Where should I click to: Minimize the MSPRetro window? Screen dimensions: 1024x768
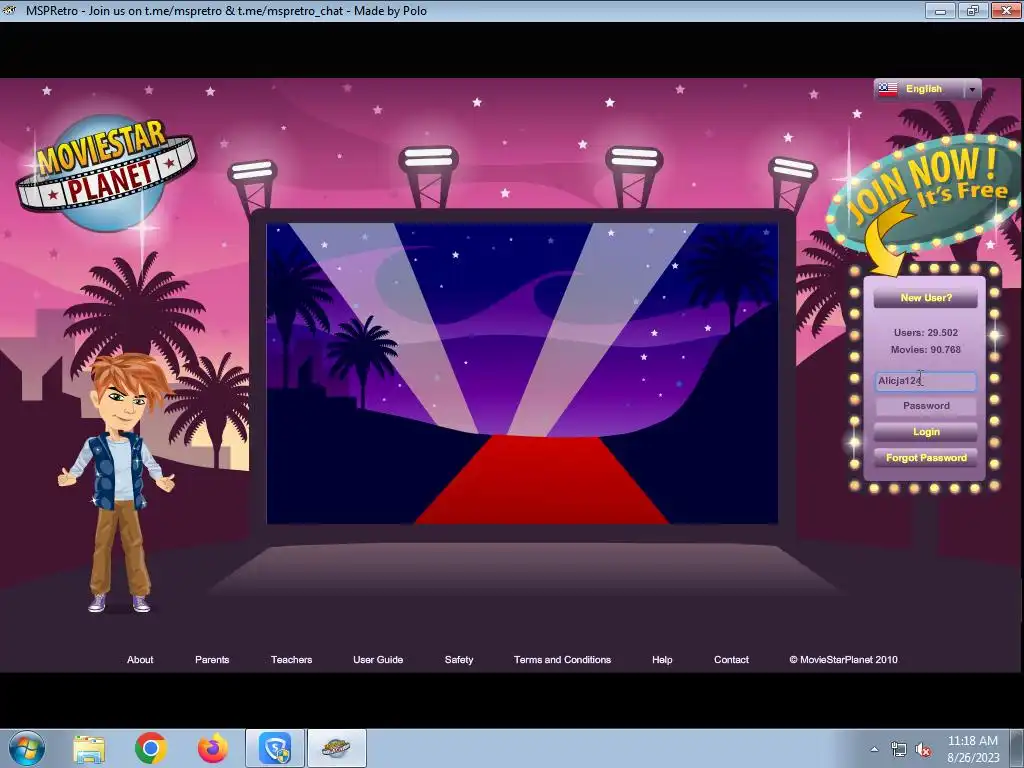940,10
